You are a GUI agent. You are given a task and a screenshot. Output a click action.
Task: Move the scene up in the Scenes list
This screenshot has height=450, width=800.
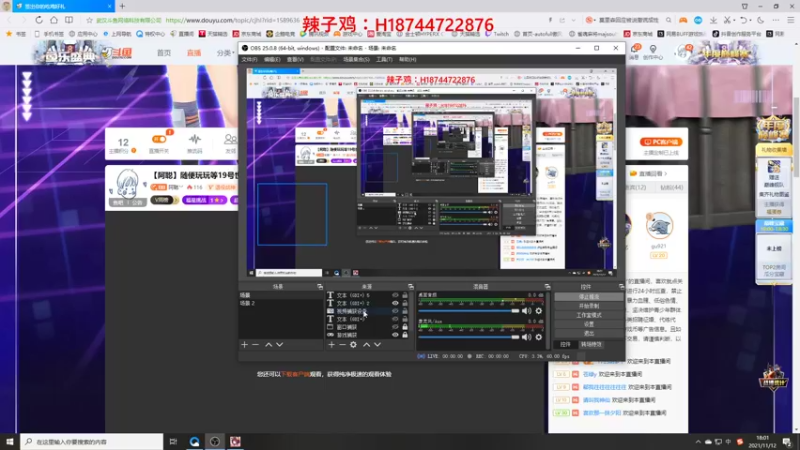[268, 345]
